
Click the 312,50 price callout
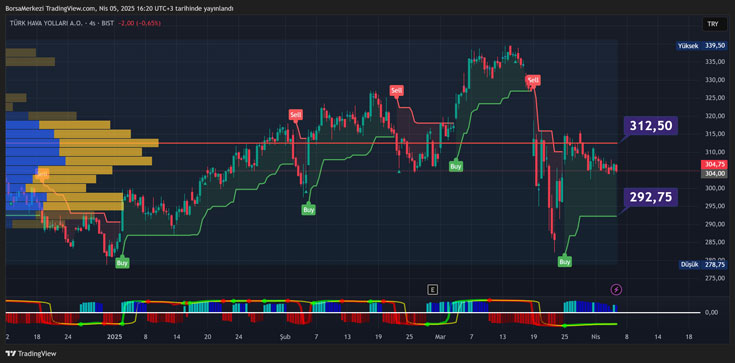coord(651,126)
